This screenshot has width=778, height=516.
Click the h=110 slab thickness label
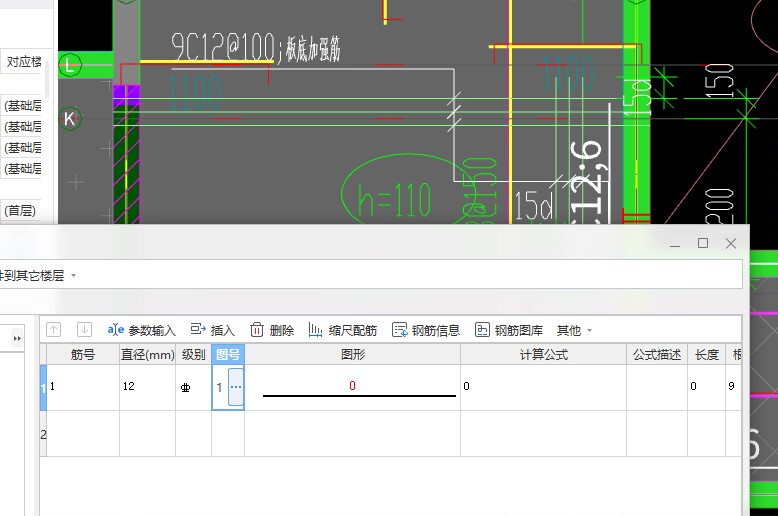[394, 199]
